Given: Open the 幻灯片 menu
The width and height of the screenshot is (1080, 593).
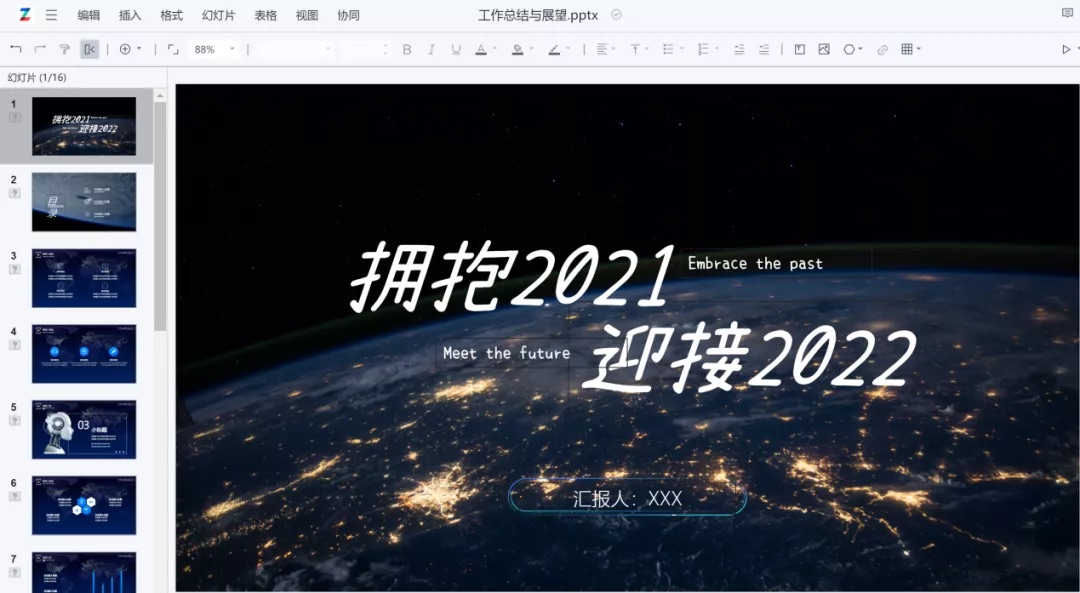Looking at the screenshot, I should tap(218, 15).
